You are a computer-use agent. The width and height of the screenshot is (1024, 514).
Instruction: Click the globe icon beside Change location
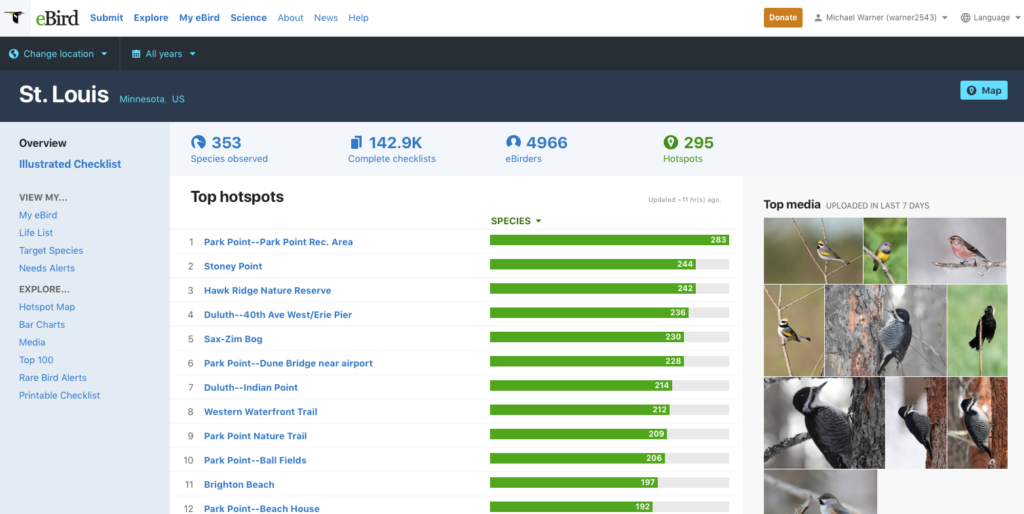click(x=14, y=54)
